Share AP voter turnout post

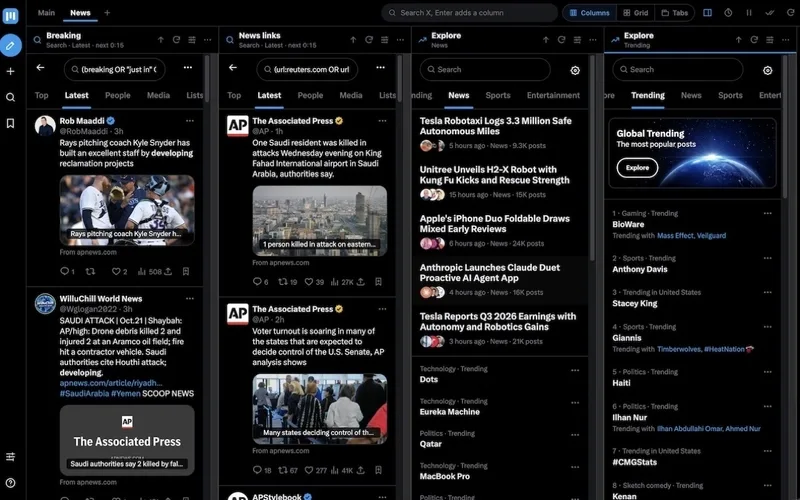click(x=361, y=470)
